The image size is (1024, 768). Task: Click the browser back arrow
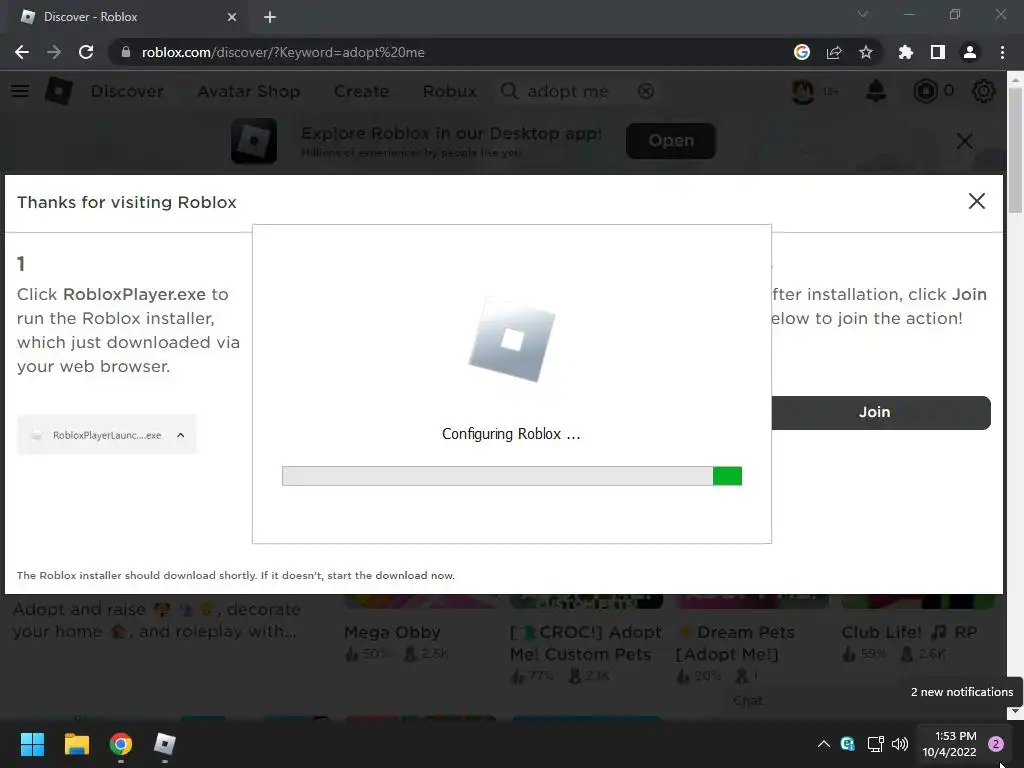click(22, 52)
